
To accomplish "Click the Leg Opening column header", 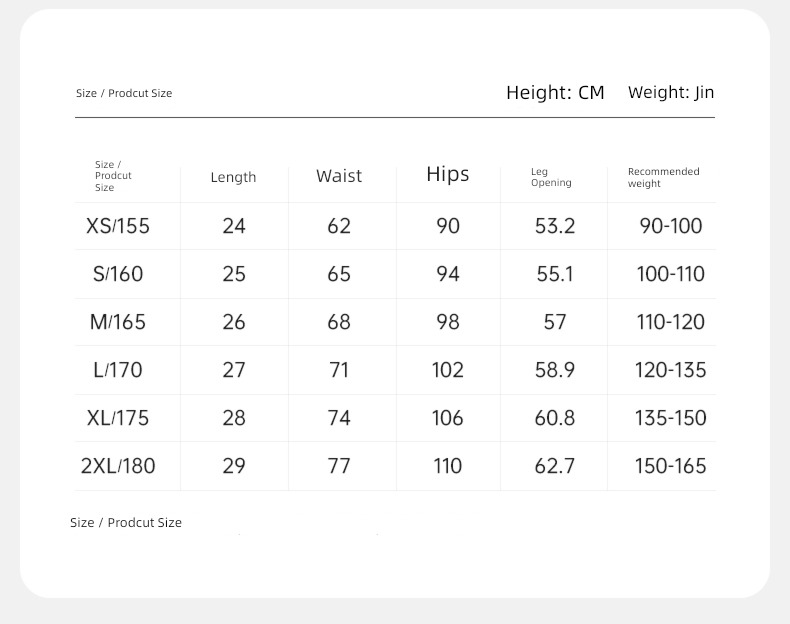I will pos(551,177).
